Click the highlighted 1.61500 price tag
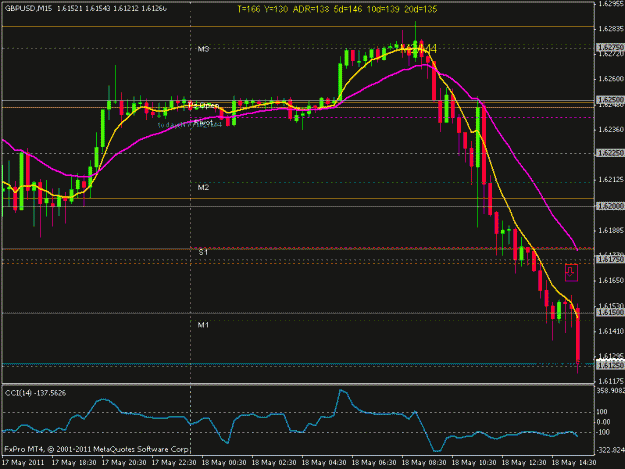Image resolution: width=625 pixels, height=469 pixels. pos(610,313)
